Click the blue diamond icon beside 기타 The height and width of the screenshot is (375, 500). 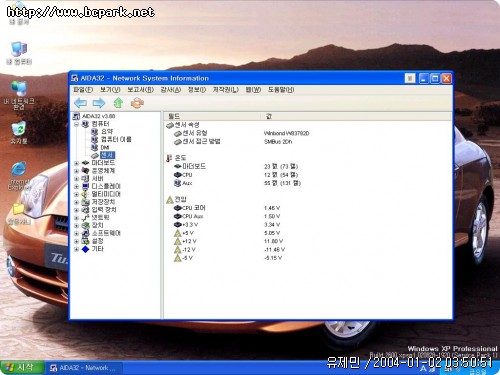[x=86, y=249]
